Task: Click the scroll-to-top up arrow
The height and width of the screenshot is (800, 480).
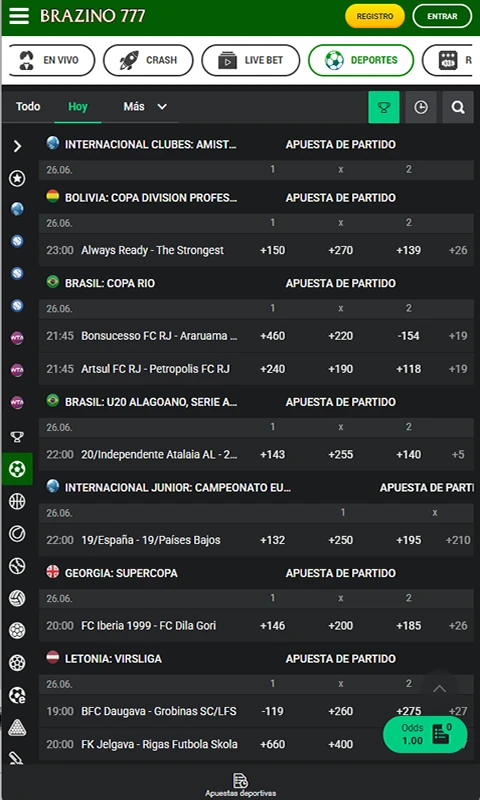Action: pos(439,689)
